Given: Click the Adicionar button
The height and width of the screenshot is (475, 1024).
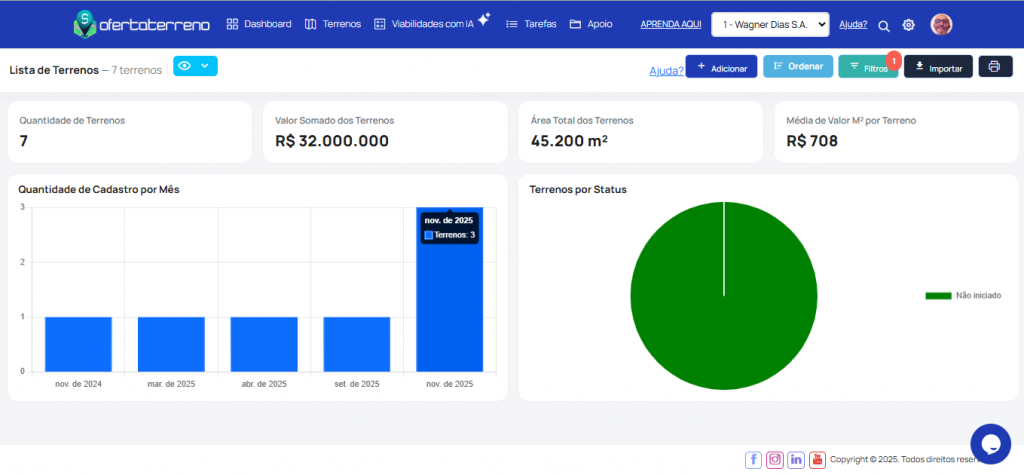Looking at the screenshot, I should coord(721,68).
